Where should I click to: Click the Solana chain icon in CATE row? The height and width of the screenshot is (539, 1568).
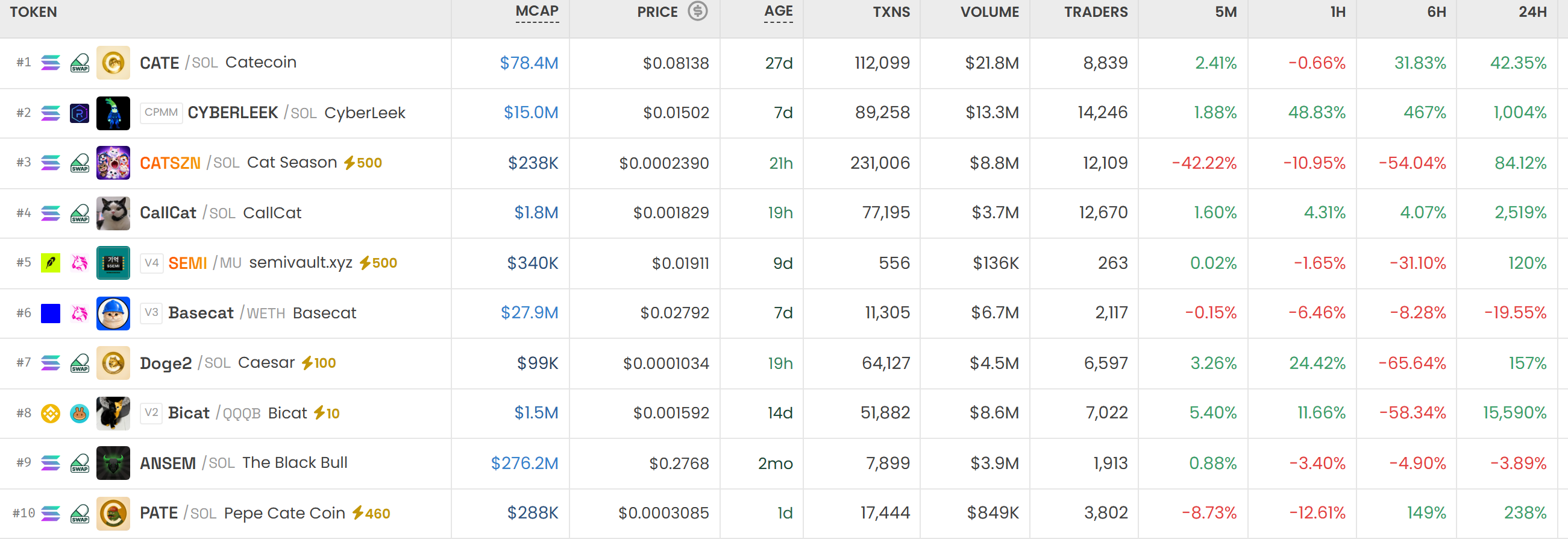(x=51, y=63)
